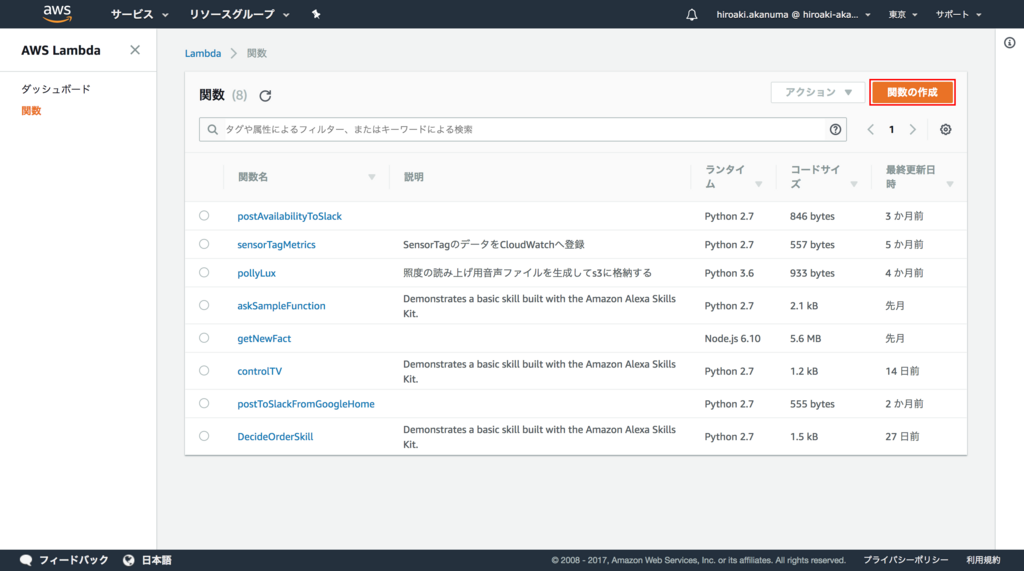Image resolution: width=1024 pixels, height=571 pixels.
Task: Close the AWS Lambda side panel
Action: [x=135, y=50]
